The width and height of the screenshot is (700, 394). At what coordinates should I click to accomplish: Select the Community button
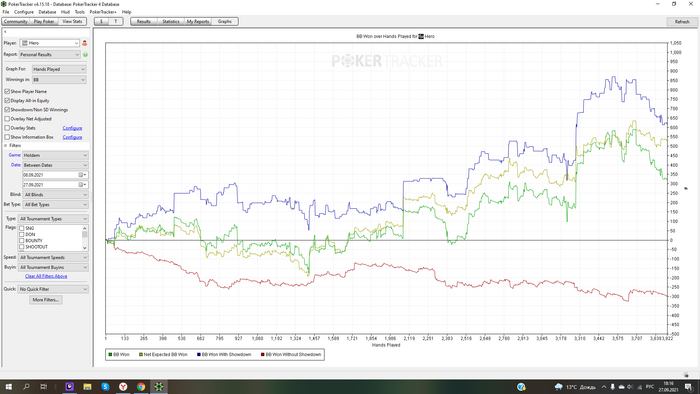(x=16, y=21)
